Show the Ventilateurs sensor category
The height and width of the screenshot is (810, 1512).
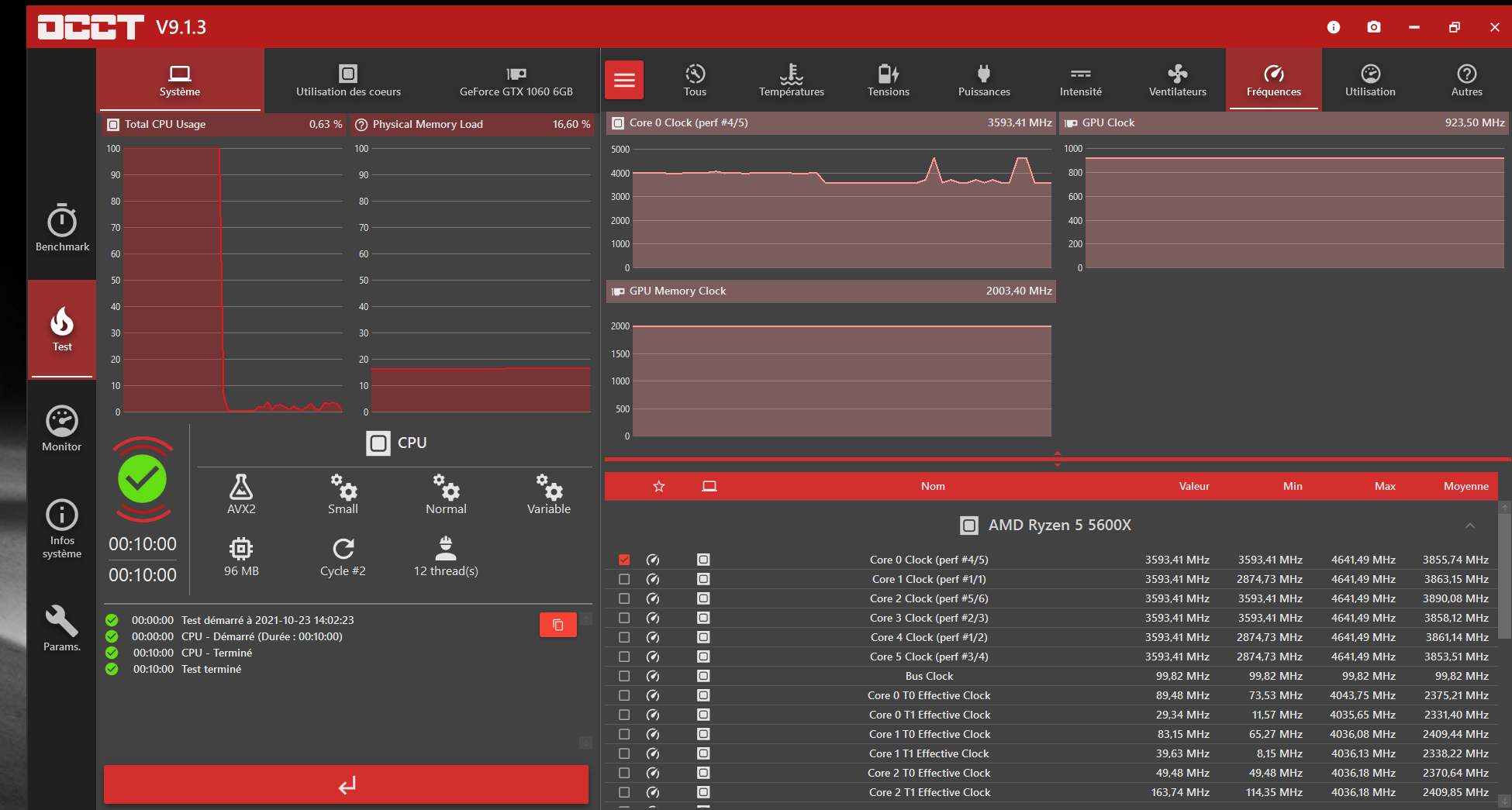coord(1178,80)
